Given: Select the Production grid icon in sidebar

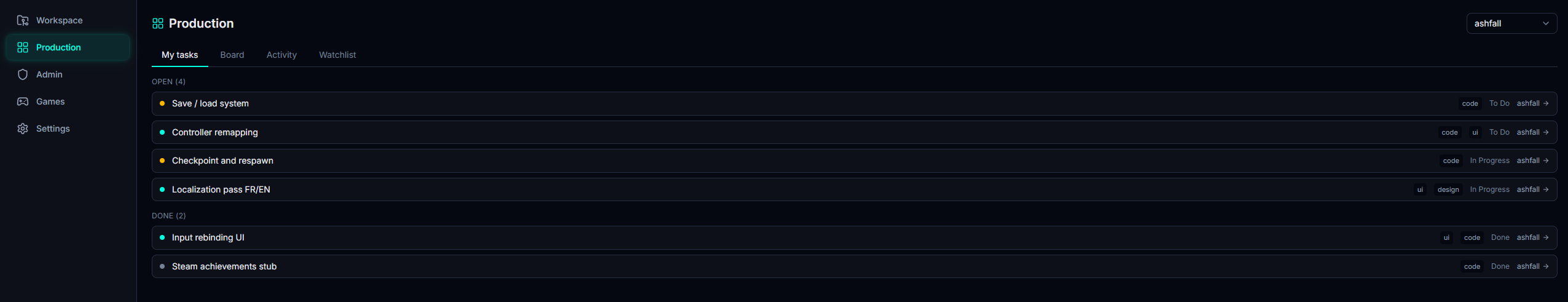Looking at the screenshot, I should pos(23,47).
